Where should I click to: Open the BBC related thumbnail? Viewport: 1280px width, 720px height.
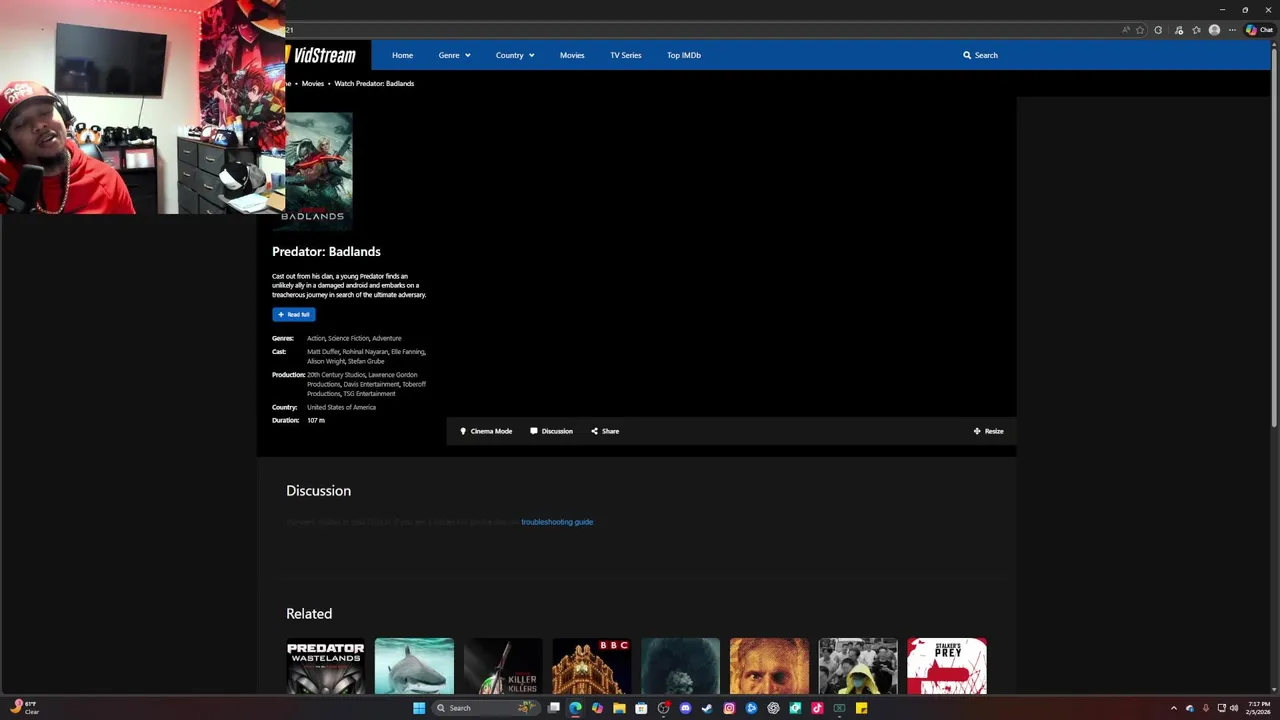coord(592,666)
